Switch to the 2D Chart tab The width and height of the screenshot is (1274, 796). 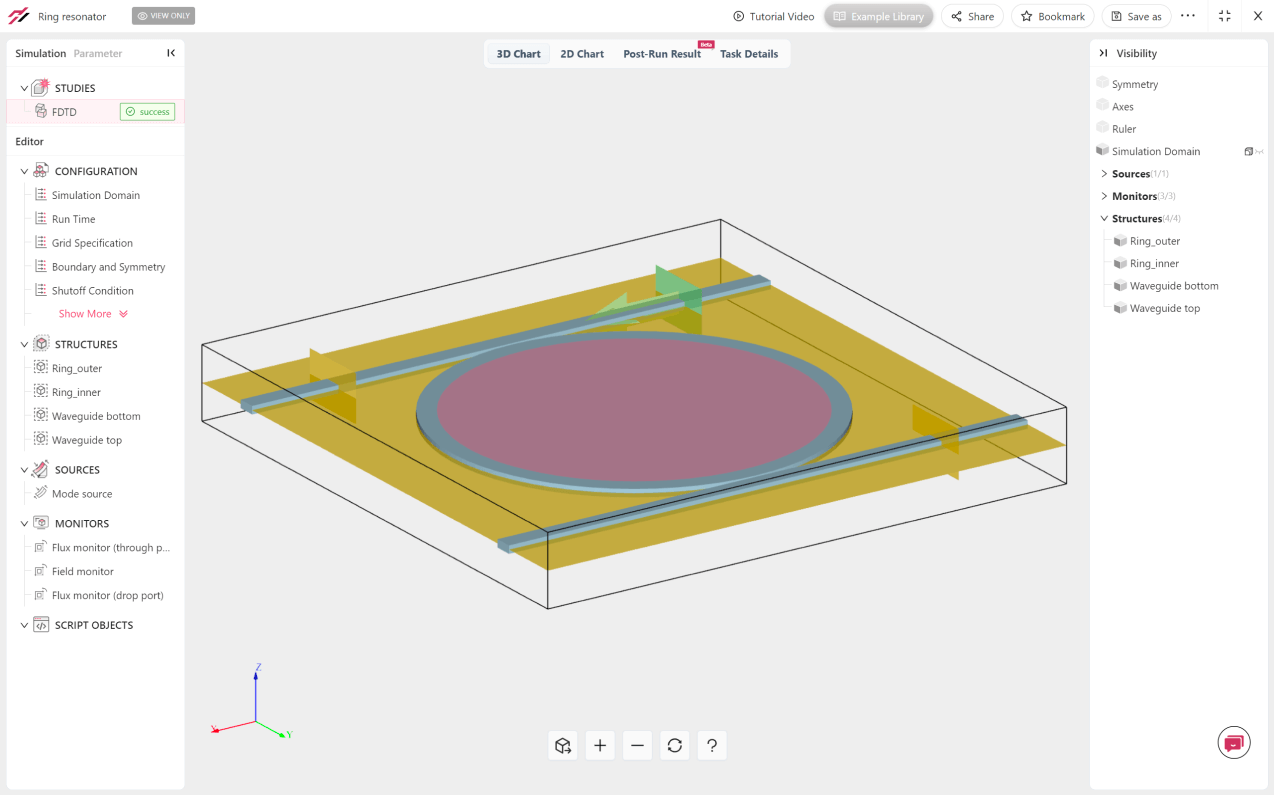[x=582, y=54]
